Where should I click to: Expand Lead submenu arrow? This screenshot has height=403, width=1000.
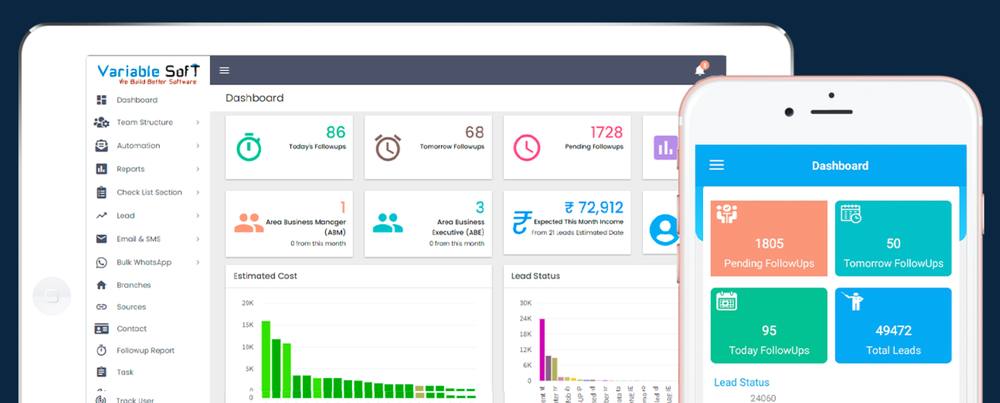pyautogui.click(x=198, y=216)
